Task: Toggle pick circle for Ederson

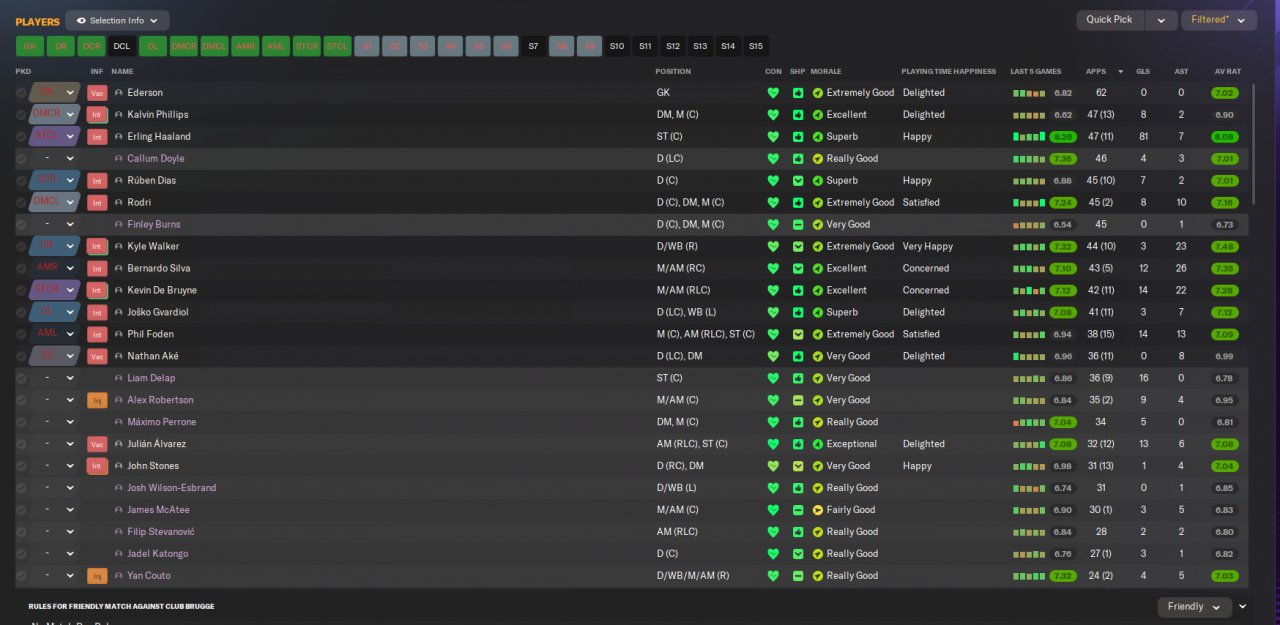Action: click(21, 93)
